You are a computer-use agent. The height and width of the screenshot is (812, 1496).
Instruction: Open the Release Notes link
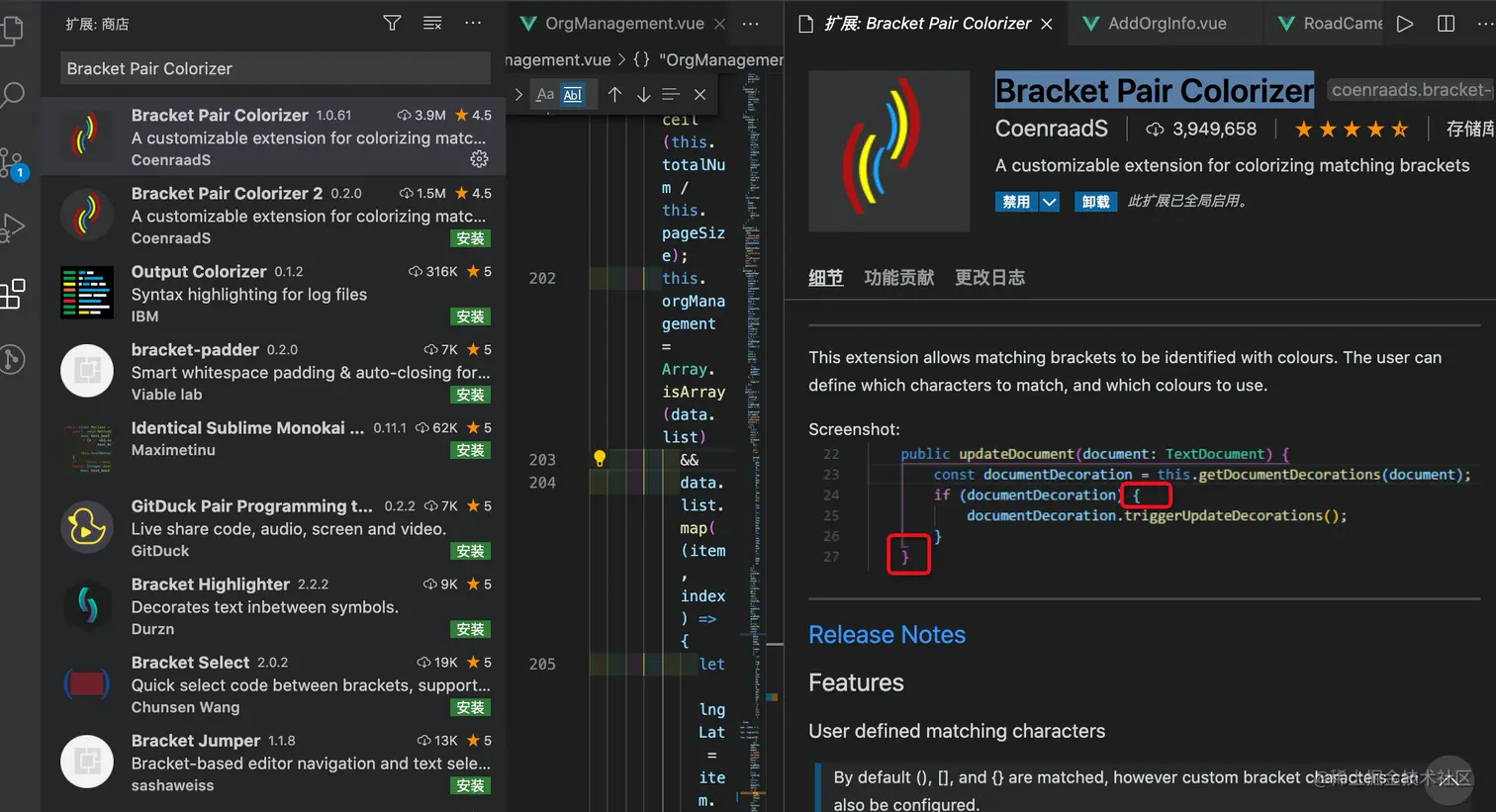(887, 635)
